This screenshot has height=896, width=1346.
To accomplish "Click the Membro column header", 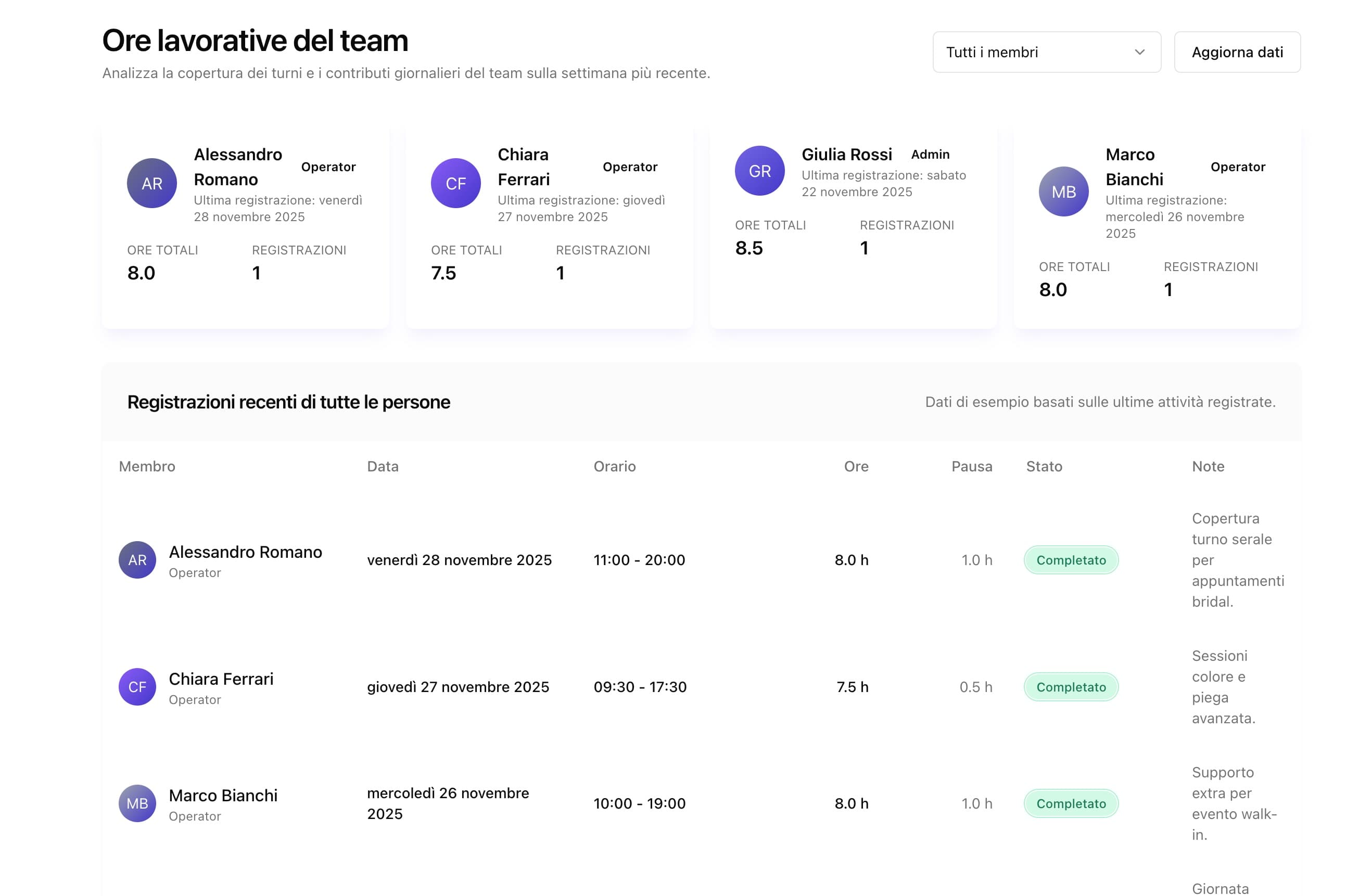I will [147, 466].
